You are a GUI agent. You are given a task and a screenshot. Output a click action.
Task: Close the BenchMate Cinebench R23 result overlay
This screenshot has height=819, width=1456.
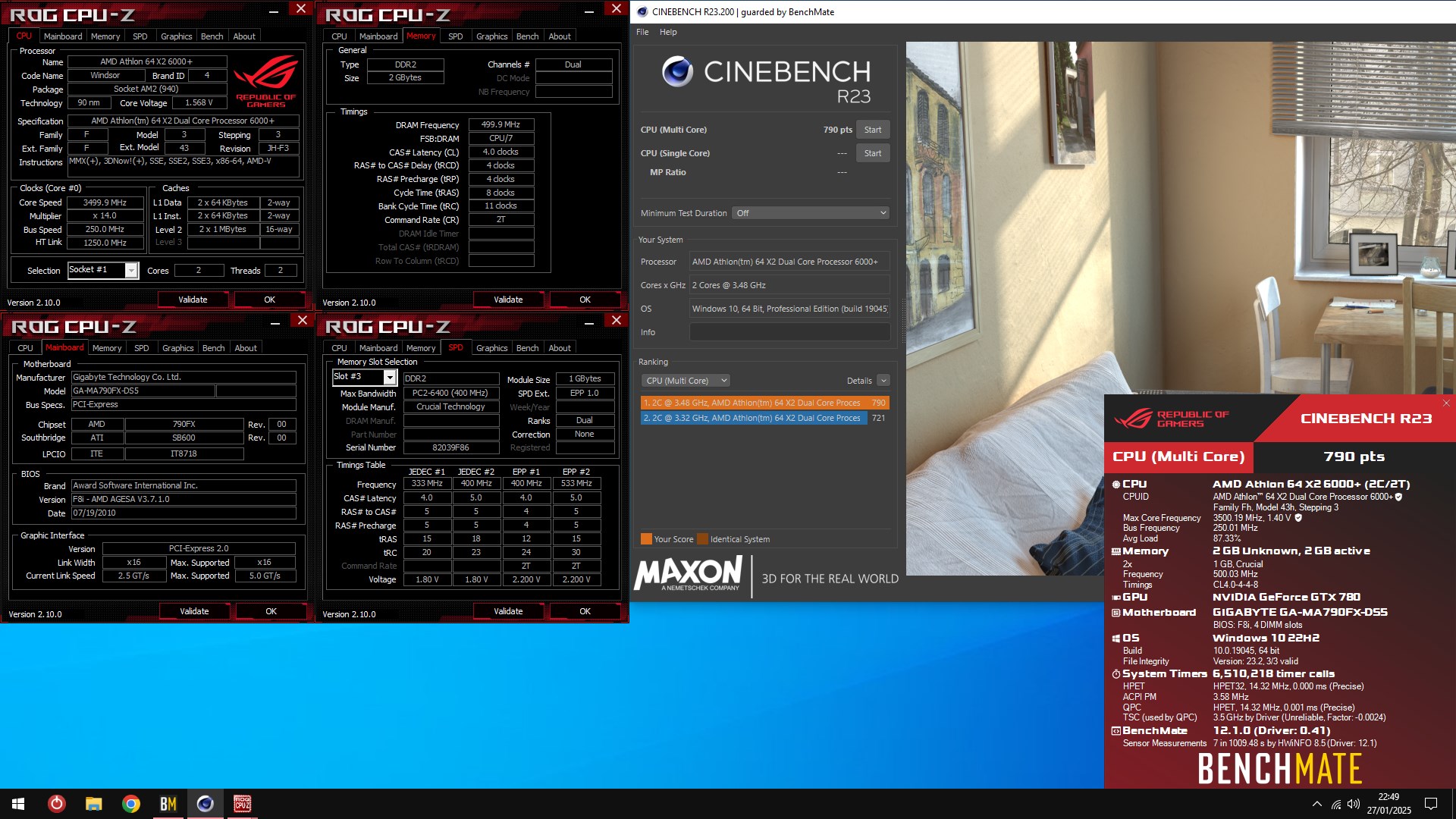[x=1446, y=403]
